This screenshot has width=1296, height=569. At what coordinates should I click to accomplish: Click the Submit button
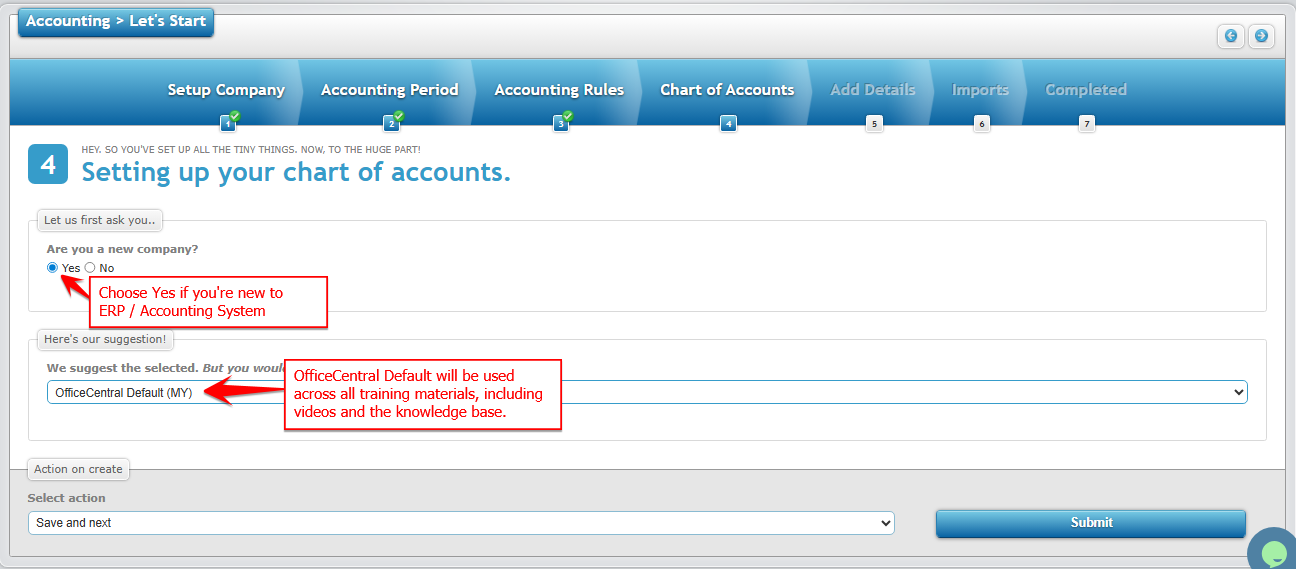pyautogui.click(x=1091, y=523)
